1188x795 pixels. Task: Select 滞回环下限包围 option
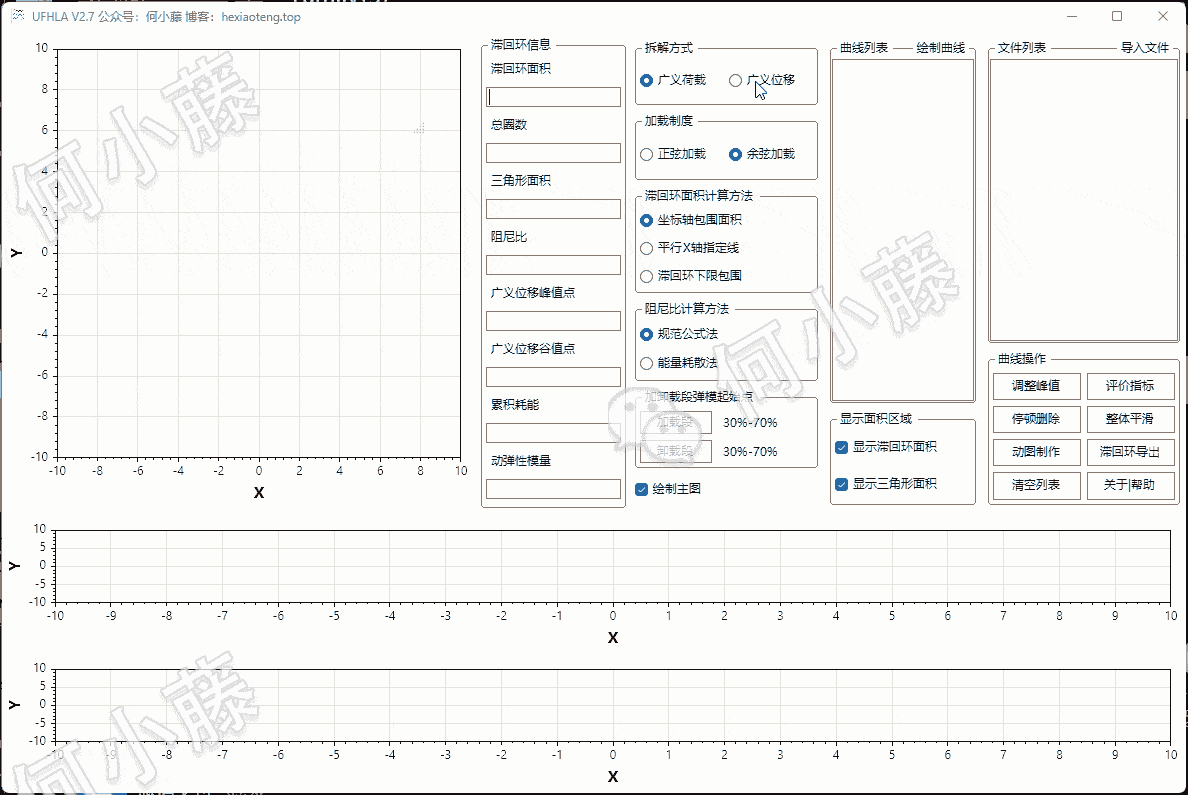646,276
